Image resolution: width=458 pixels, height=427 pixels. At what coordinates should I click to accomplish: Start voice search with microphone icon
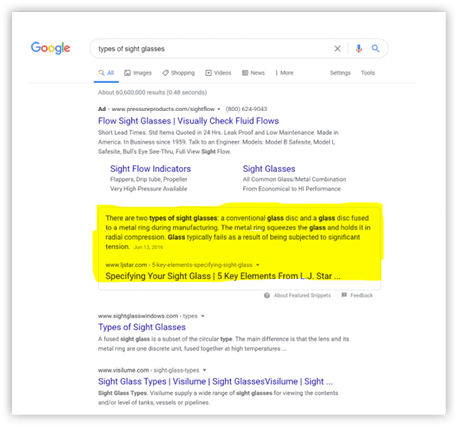point(359,49)
